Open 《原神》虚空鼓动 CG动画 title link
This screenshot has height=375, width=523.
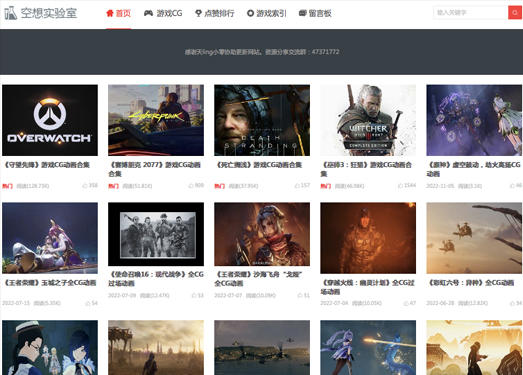(x=474, y=169)
